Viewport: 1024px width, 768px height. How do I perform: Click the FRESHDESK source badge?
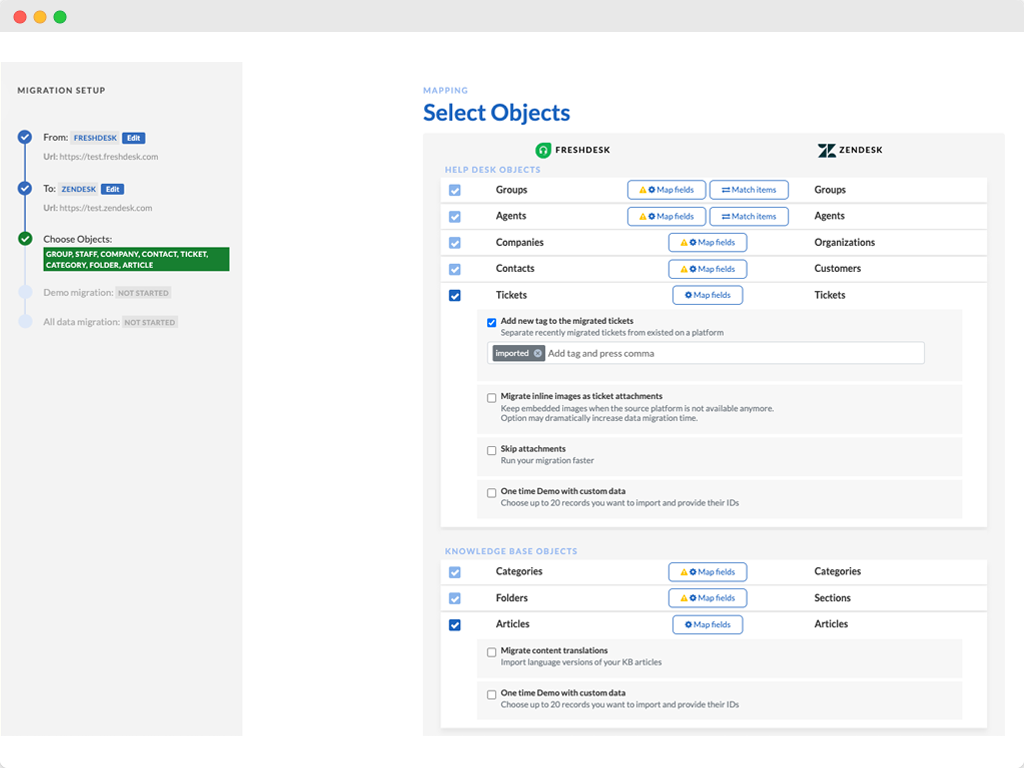point(95,138)
